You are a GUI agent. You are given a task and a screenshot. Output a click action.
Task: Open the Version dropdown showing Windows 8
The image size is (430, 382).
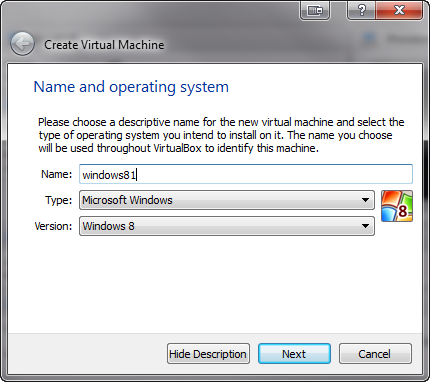pyautogui.click(x=227, y=226)
